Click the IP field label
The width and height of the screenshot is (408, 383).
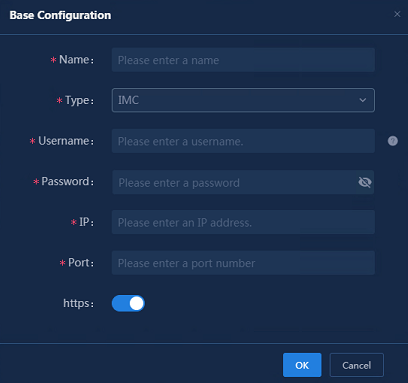pyautogui.click(x=84, y=222)
